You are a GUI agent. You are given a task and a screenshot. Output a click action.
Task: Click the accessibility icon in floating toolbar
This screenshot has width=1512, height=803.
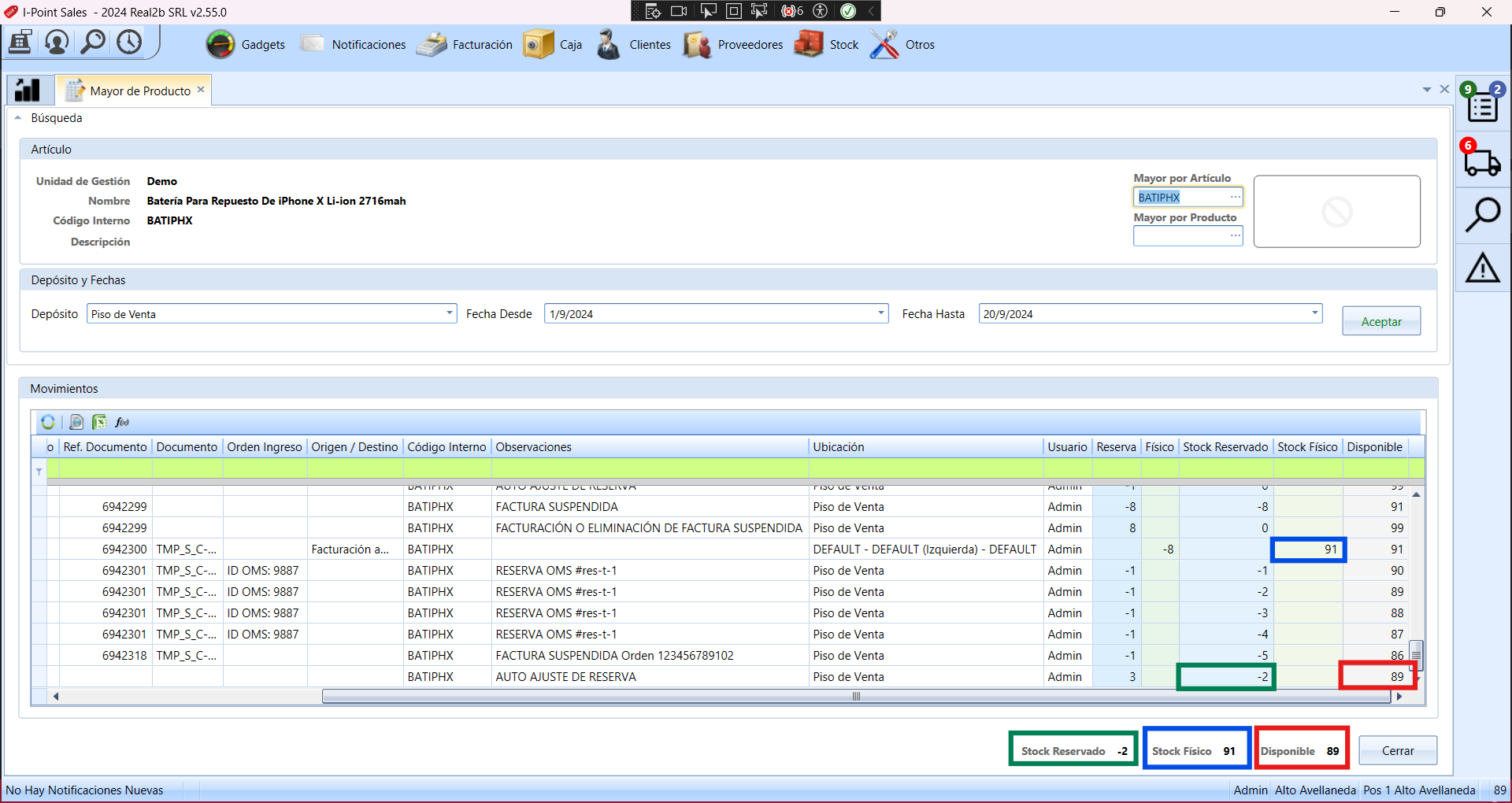(821, 11)
